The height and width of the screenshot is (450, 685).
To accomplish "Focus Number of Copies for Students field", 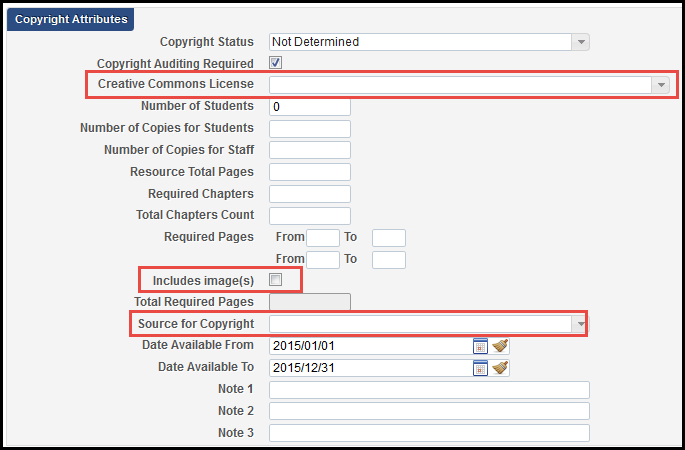I will (310, 129).
